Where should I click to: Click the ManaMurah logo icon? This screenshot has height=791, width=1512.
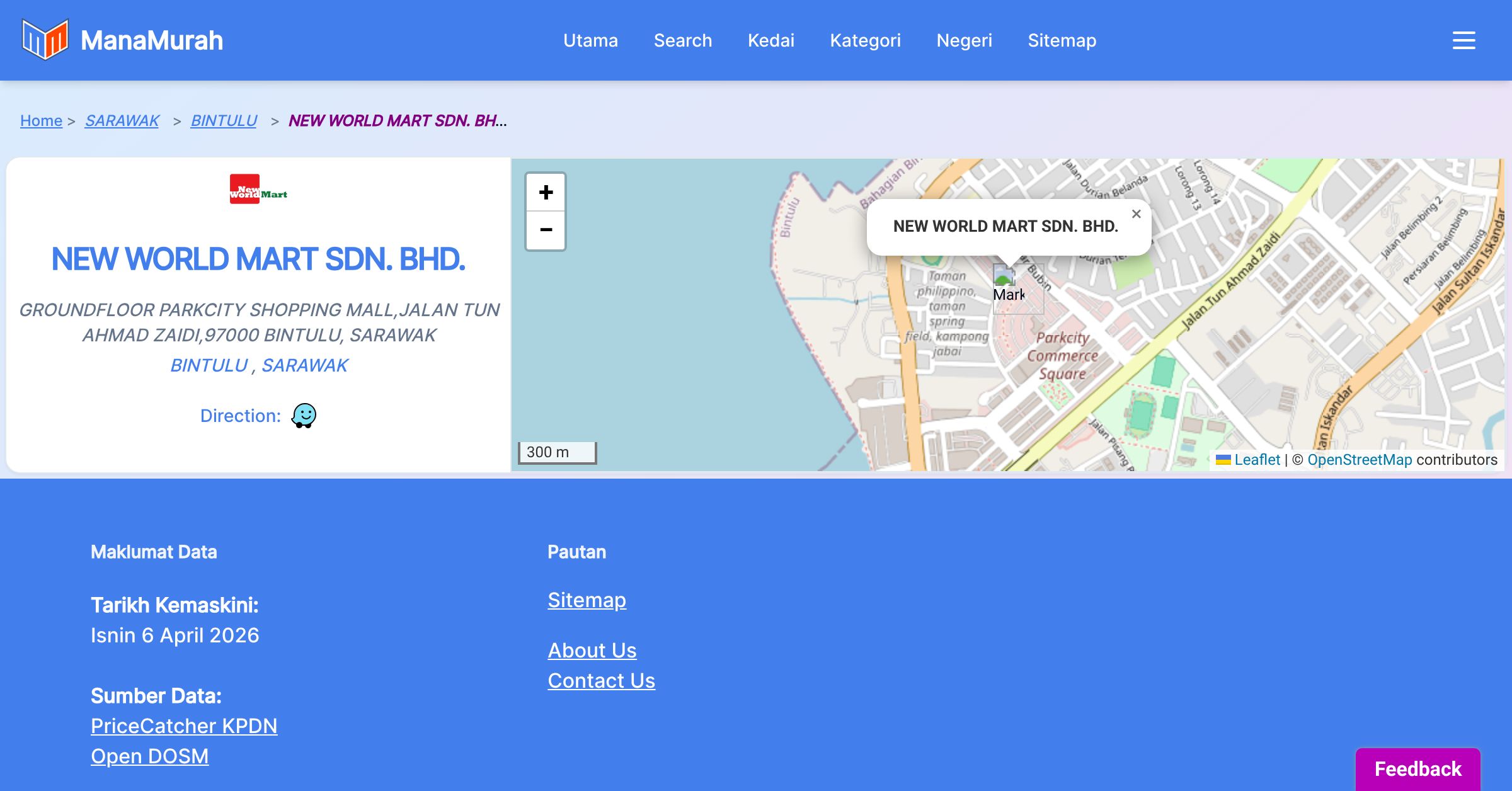(45, 40)
